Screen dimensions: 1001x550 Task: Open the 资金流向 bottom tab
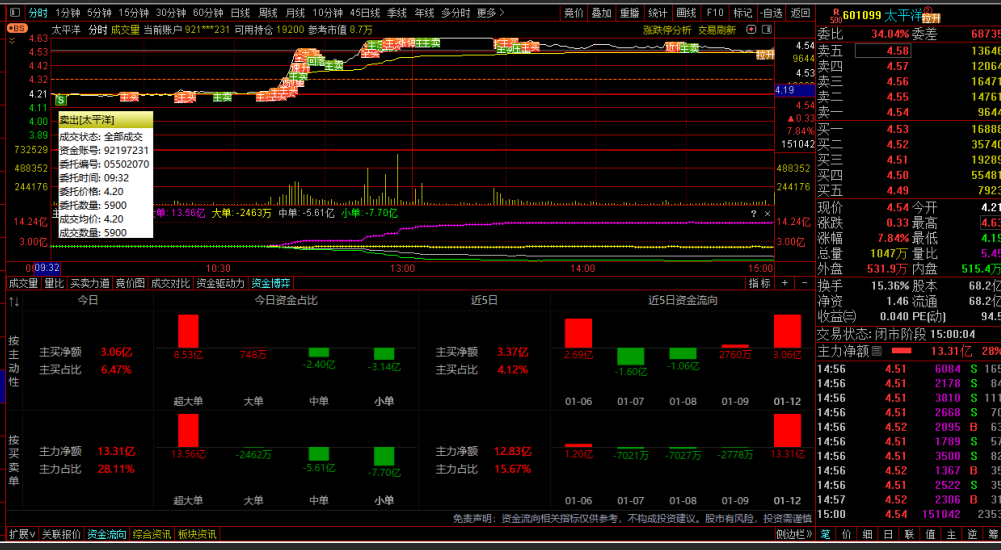click(x=107, y=534)
